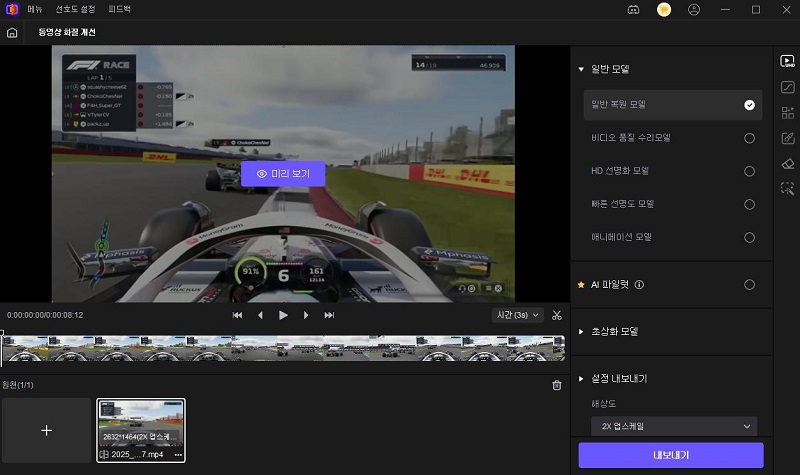Open the Discord community icon
The height and width of the screenshot is (475, 800).
633,9
